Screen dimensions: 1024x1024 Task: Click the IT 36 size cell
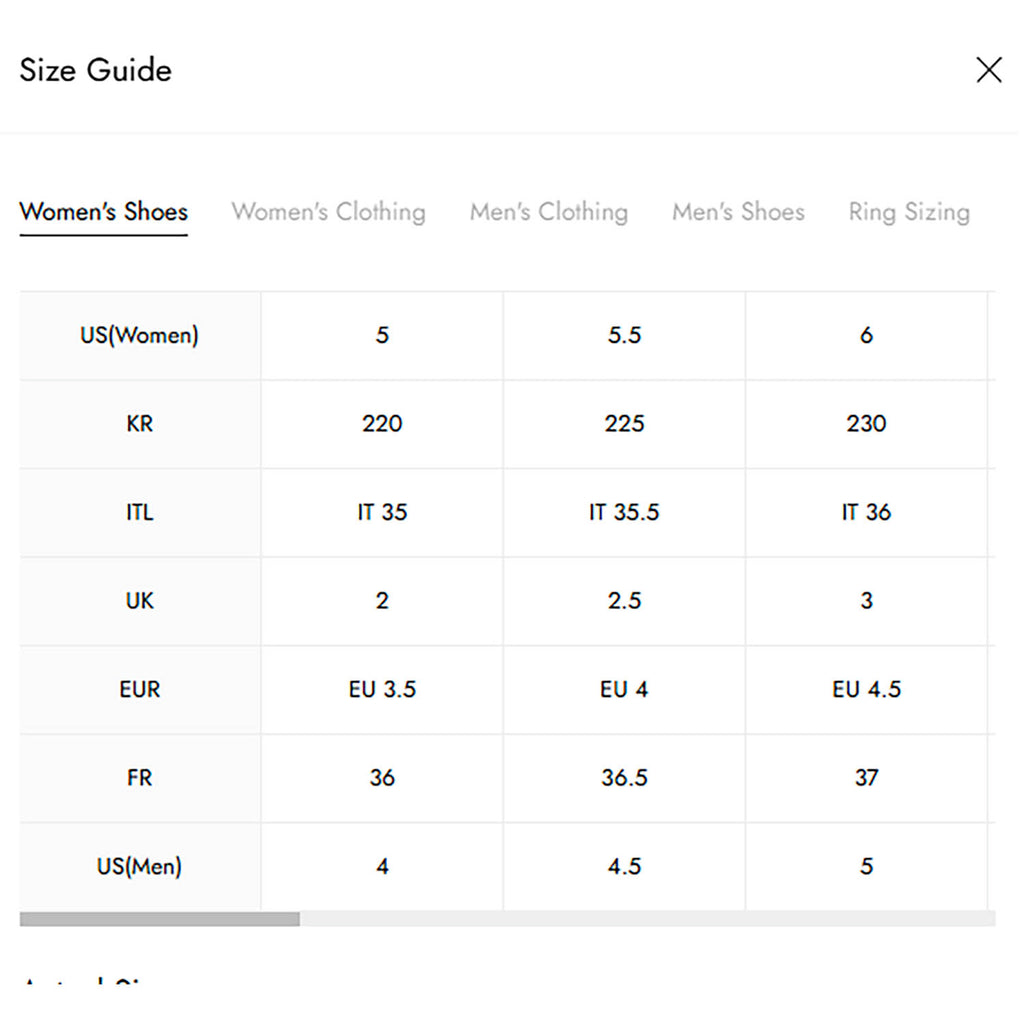point(866,512)
